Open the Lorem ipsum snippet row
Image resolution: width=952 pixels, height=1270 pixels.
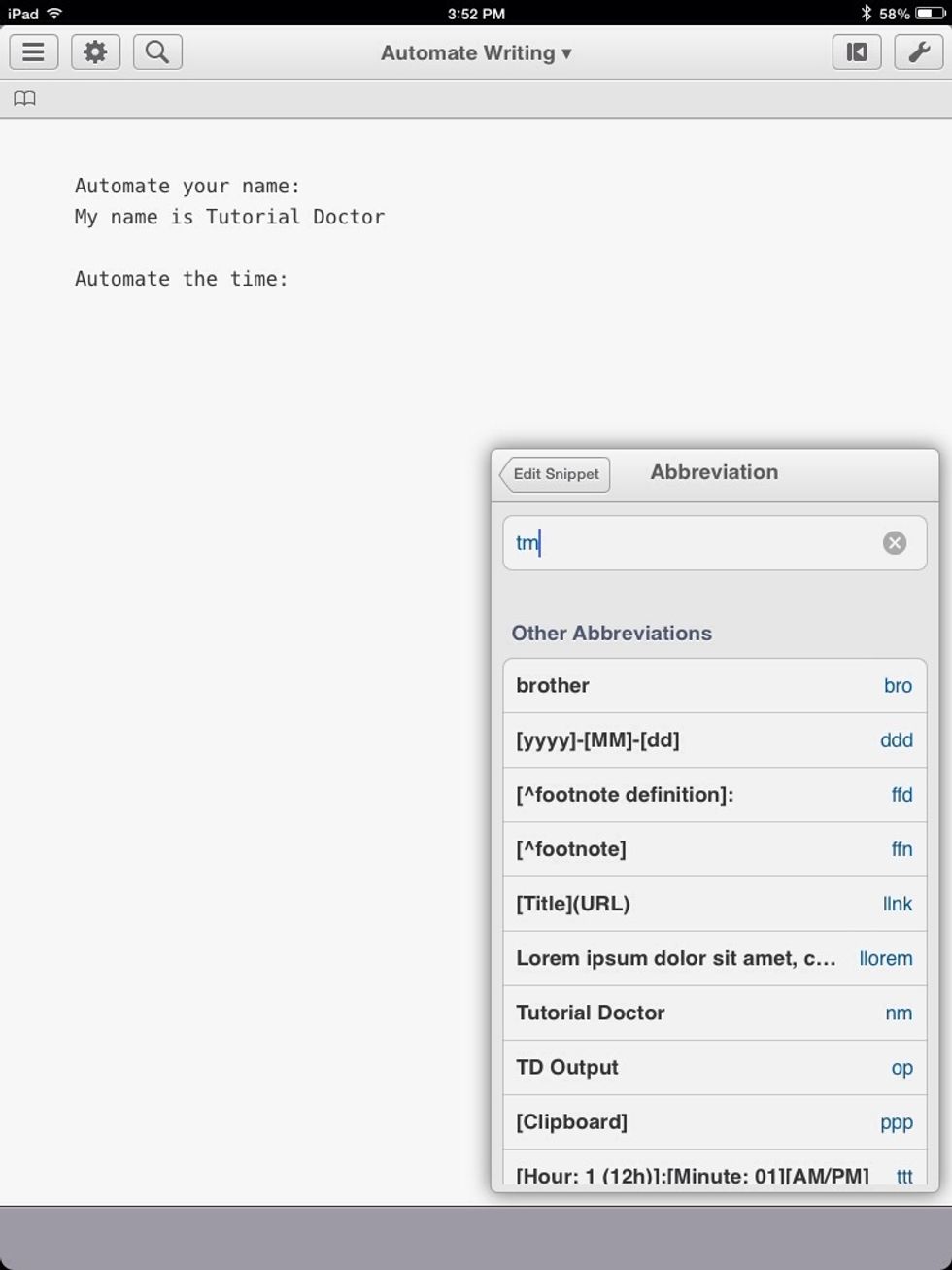(x=714, y=958)
